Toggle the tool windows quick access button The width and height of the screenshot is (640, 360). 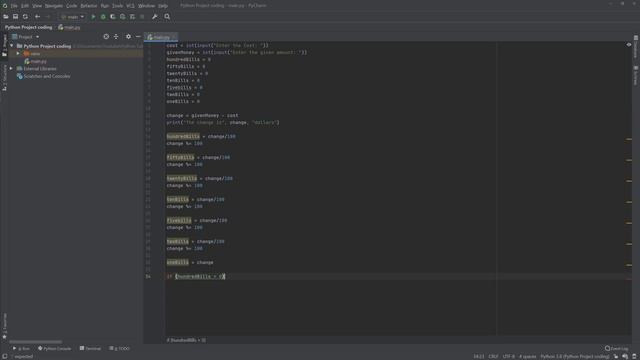click(4, 356)
